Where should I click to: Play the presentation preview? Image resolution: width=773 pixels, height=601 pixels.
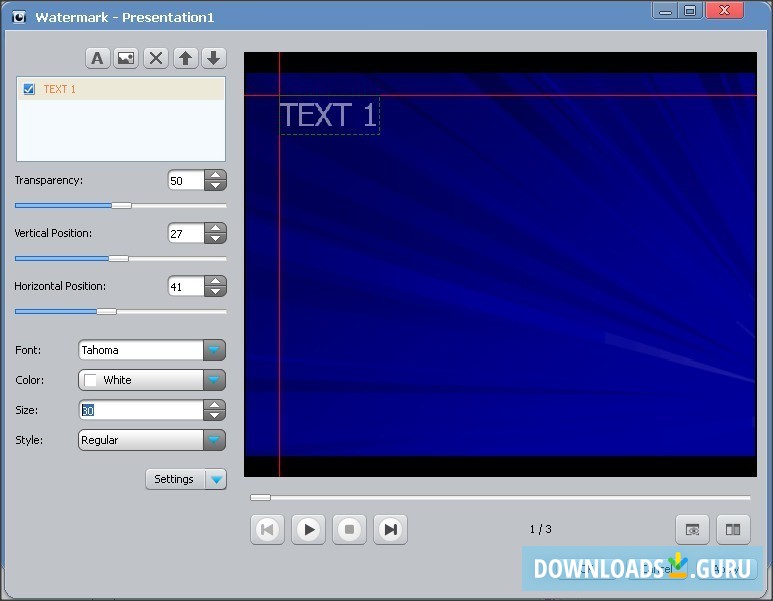click(x=309, y=530)
